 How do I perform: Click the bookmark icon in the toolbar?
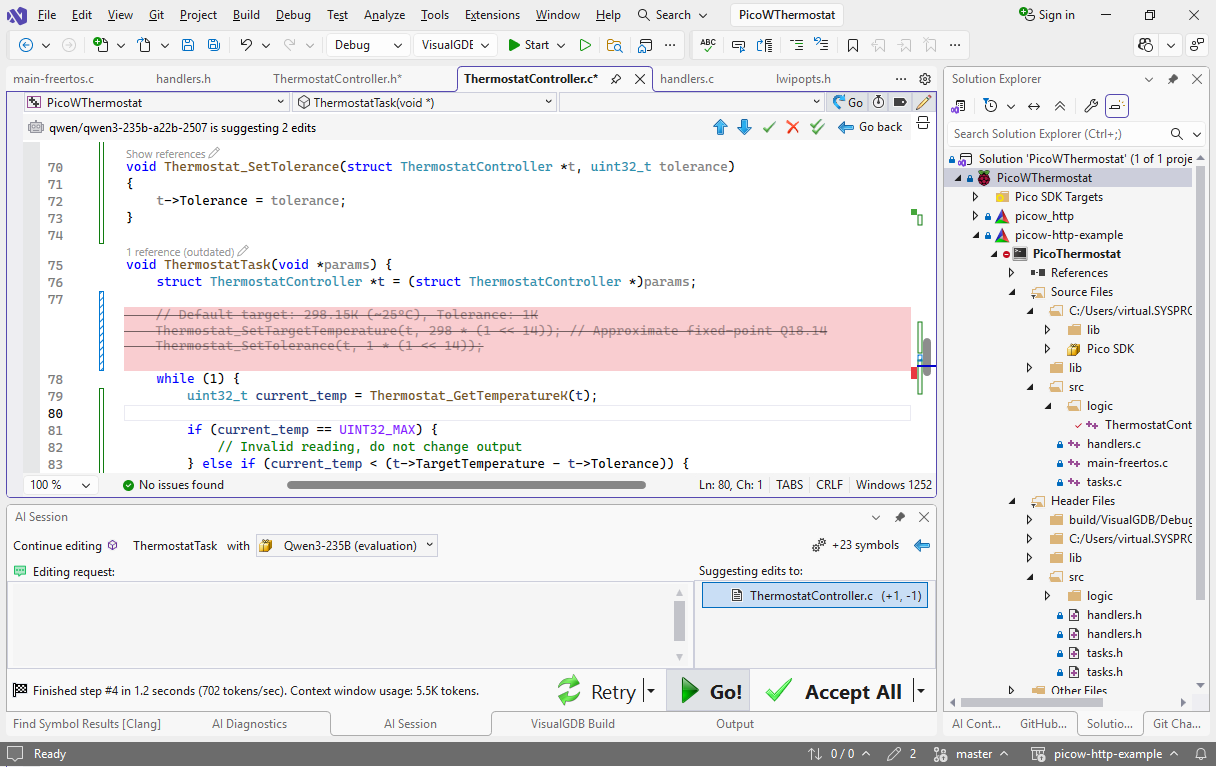[x=853, y=45]
